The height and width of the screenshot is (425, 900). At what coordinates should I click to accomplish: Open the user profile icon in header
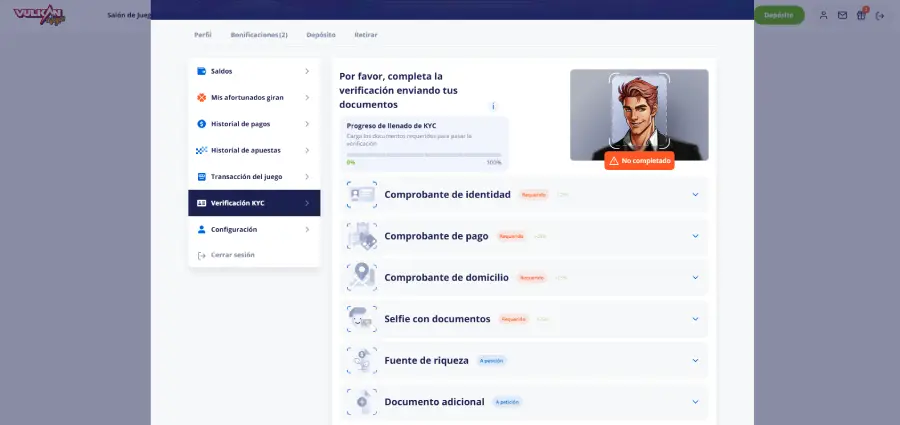pos(823,16)
